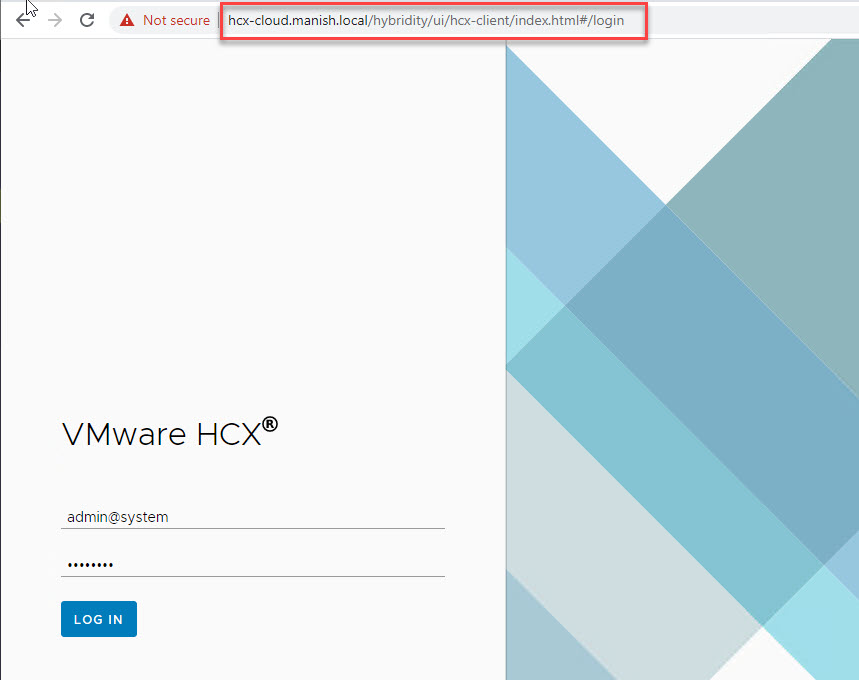Click the VMware HCX title text

[170, 433]
